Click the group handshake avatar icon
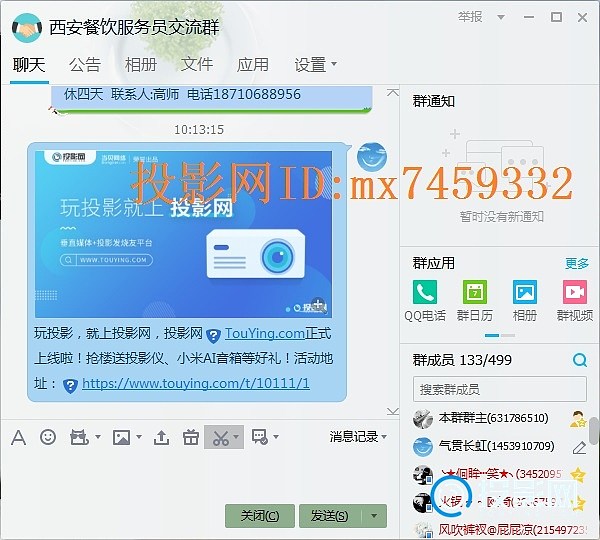This screenshot has height=540, width=600. pyautogui.click(x=27, y=28)
